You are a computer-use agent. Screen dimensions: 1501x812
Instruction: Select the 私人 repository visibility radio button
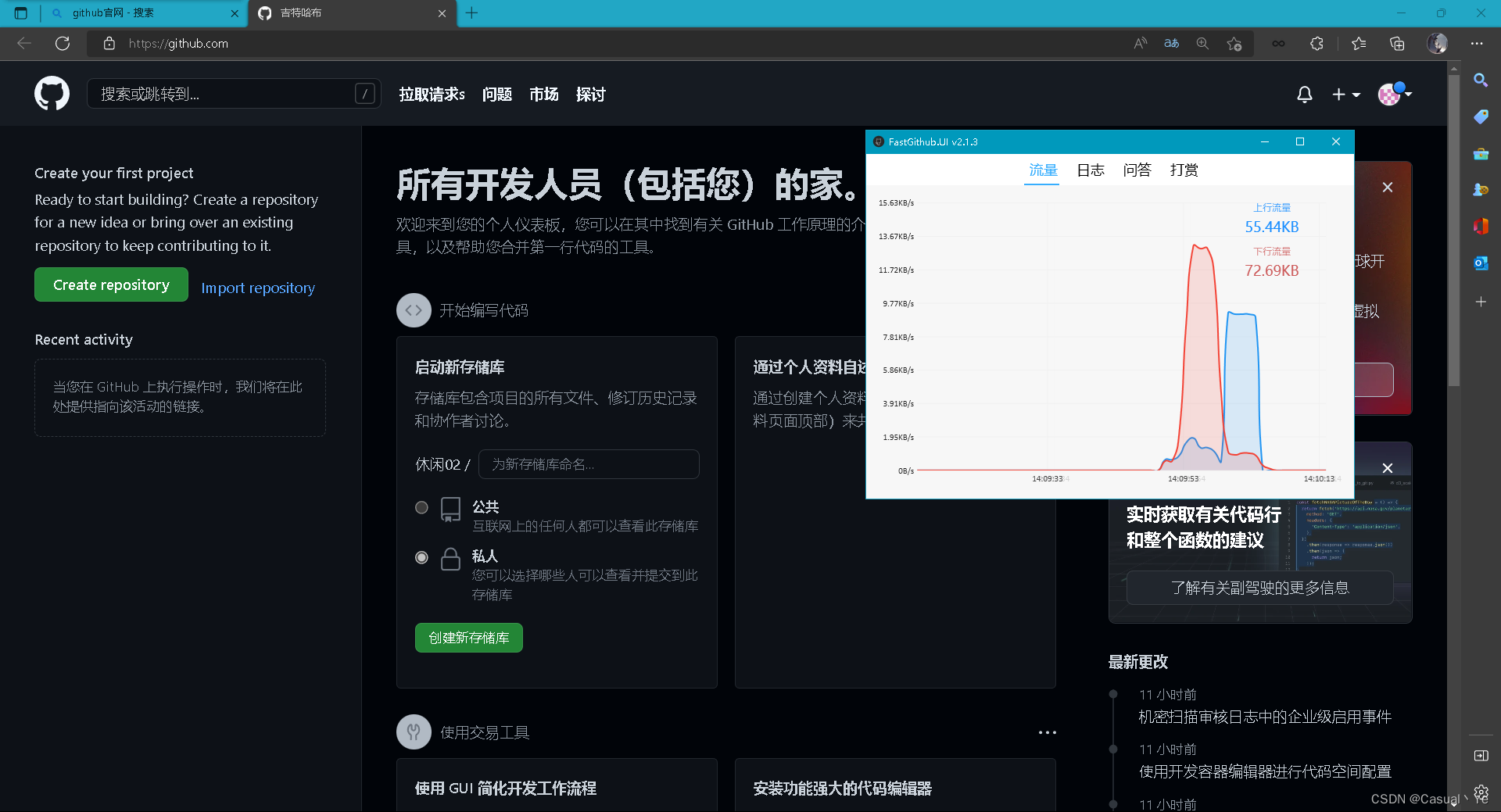(x=421, y=557)
